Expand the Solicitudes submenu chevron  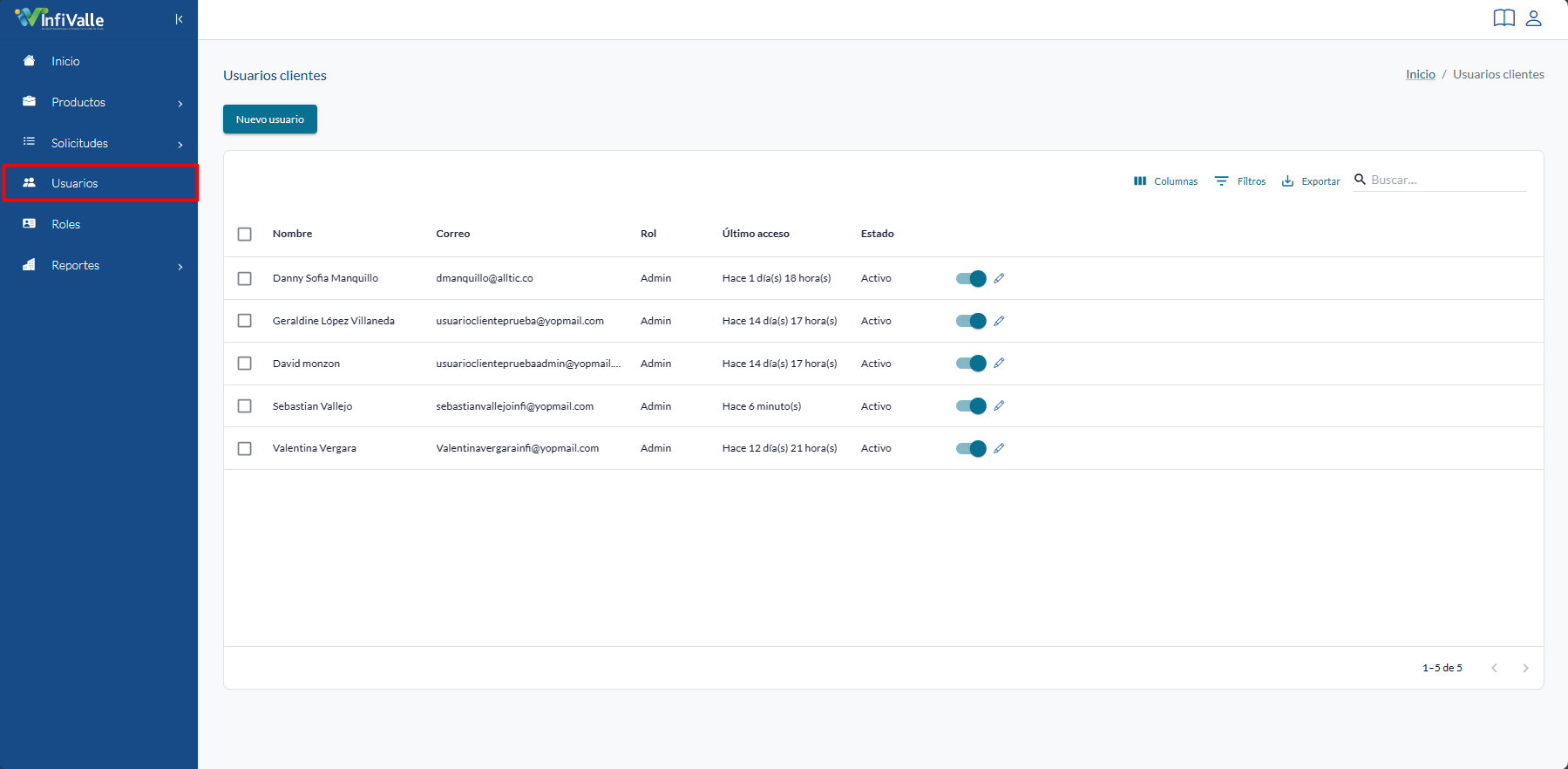click(180, 145)
